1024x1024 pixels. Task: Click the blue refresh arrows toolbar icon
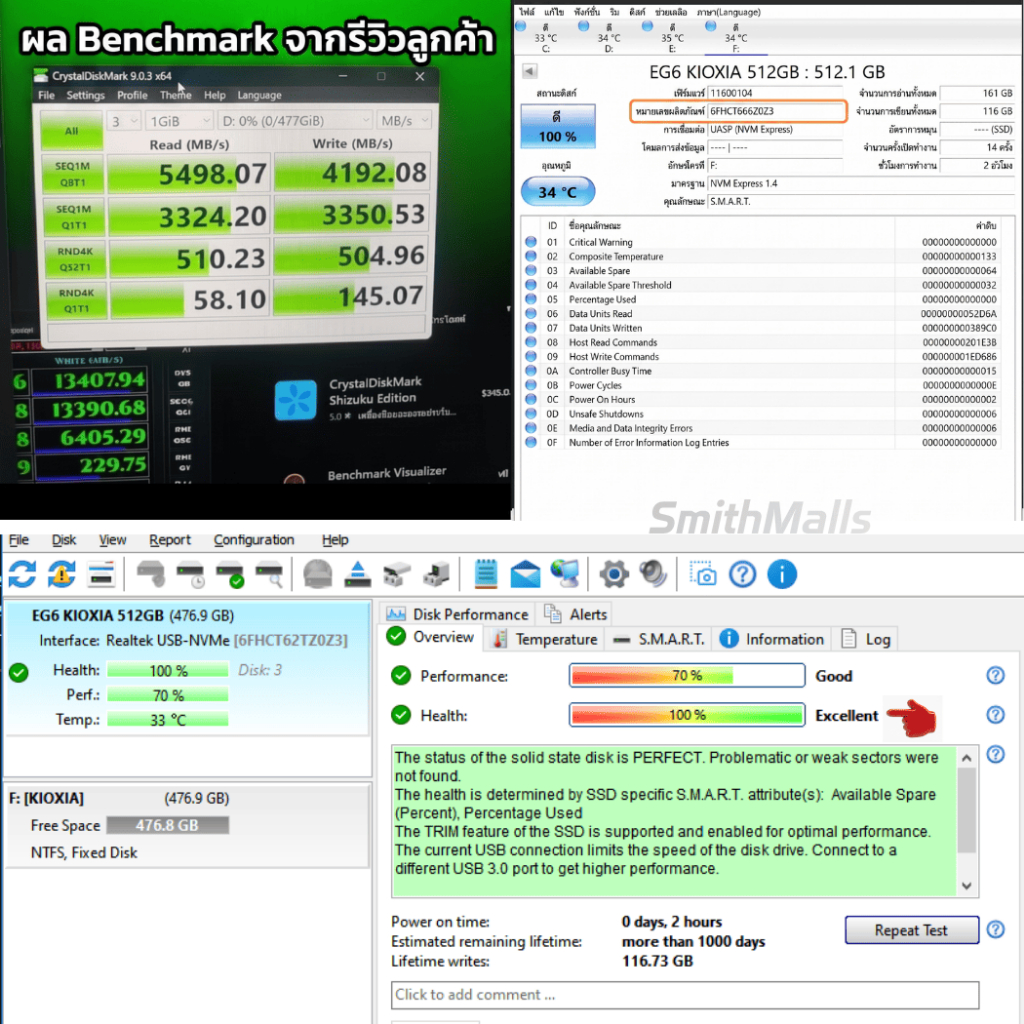[22, 575]
